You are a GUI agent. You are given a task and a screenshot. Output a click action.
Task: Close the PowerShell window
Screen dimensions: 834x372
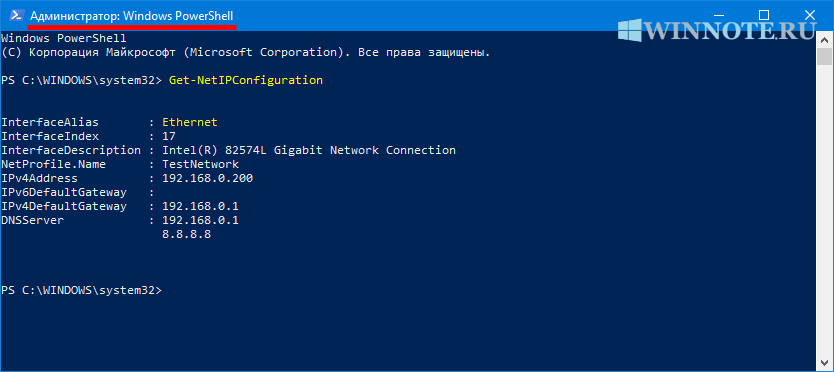(810, 15)
